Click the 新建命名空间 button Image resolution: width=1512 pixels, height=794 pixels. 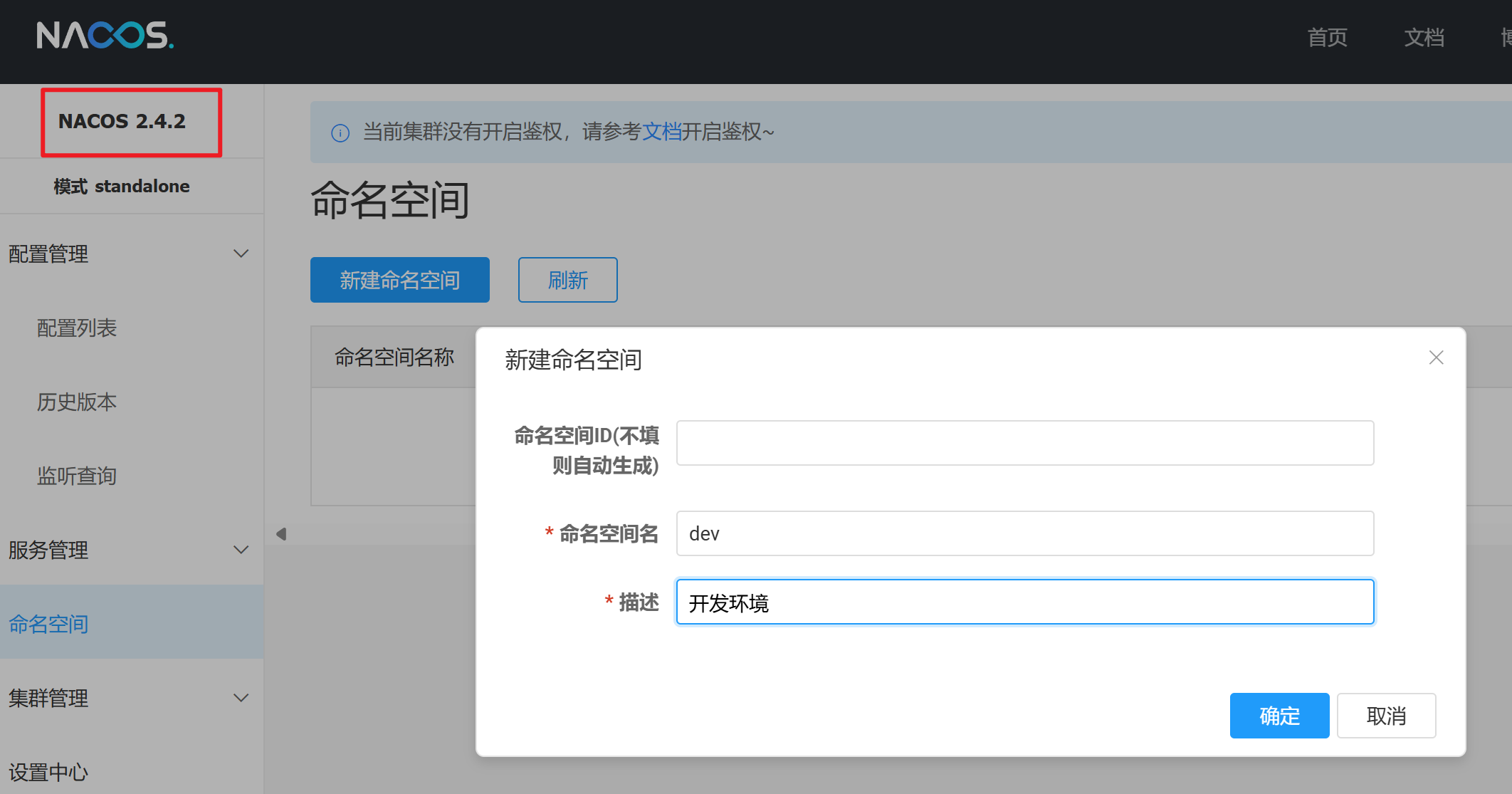(x=400, y=280)
